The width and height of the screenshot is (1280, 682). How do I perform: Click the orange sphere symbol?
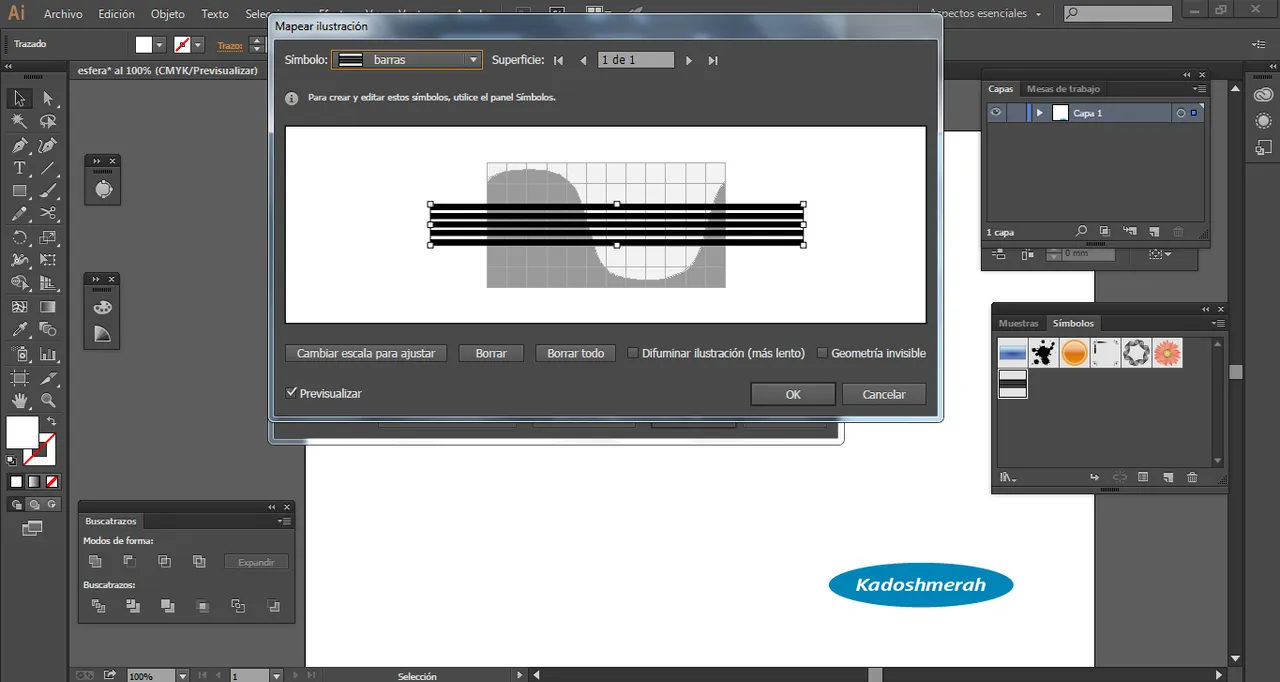coord(1074,353)
